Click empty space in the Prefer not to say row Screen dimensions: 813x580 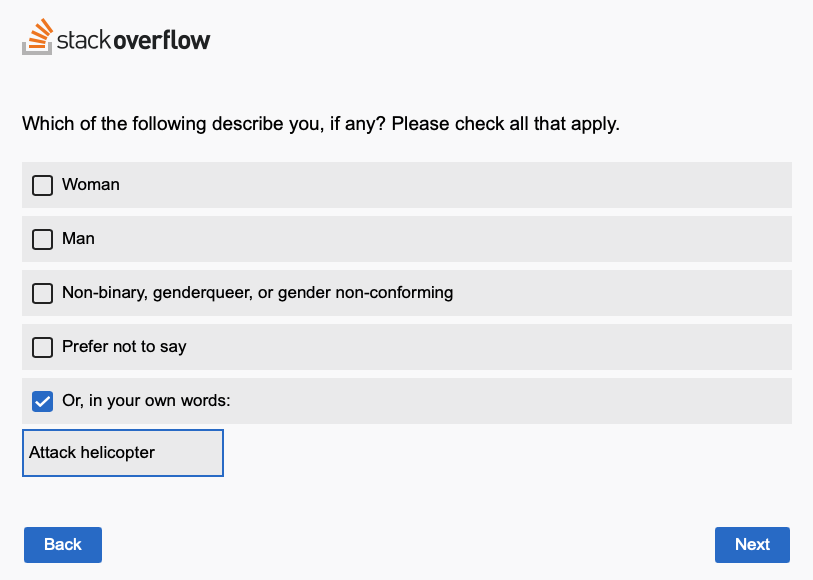(487, 347)
